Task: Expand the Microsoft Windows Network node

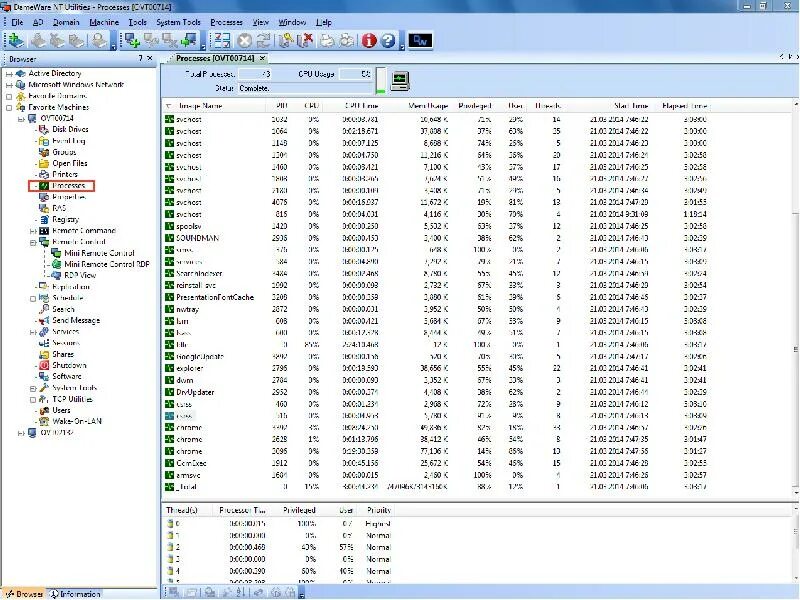Action: pos(9,85)
